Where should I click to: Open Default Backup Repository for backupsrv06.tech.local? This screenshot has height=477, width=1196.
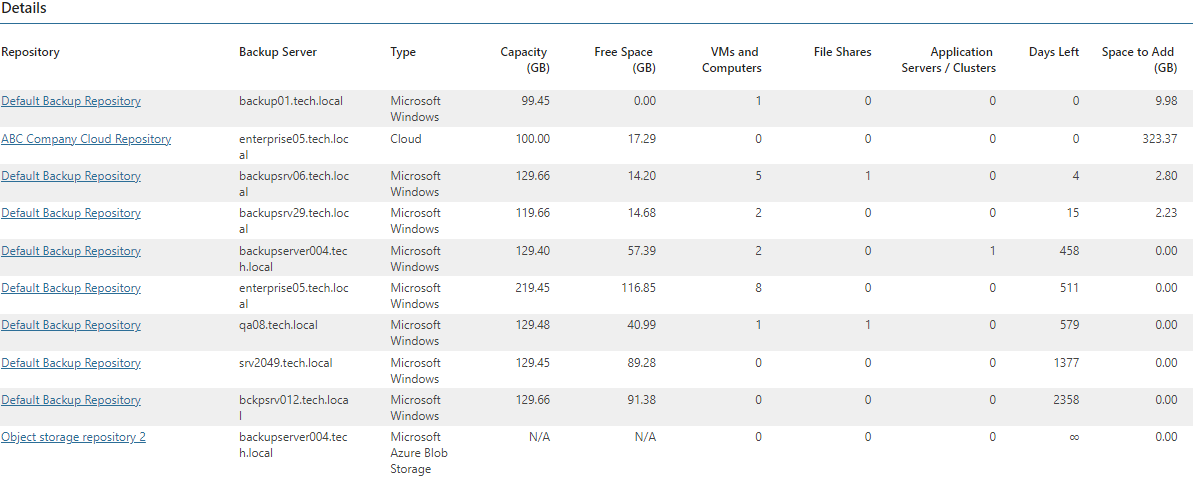pos(71,176)
